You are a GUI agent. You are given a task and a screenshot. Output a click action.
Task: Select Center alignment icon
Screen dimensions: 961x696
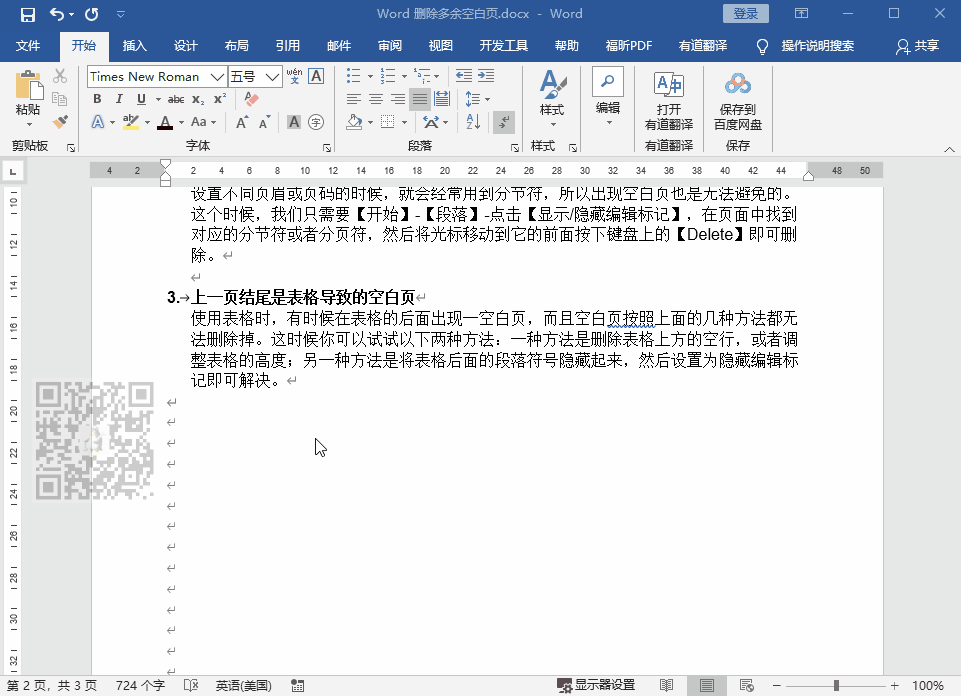coord(376,99)
